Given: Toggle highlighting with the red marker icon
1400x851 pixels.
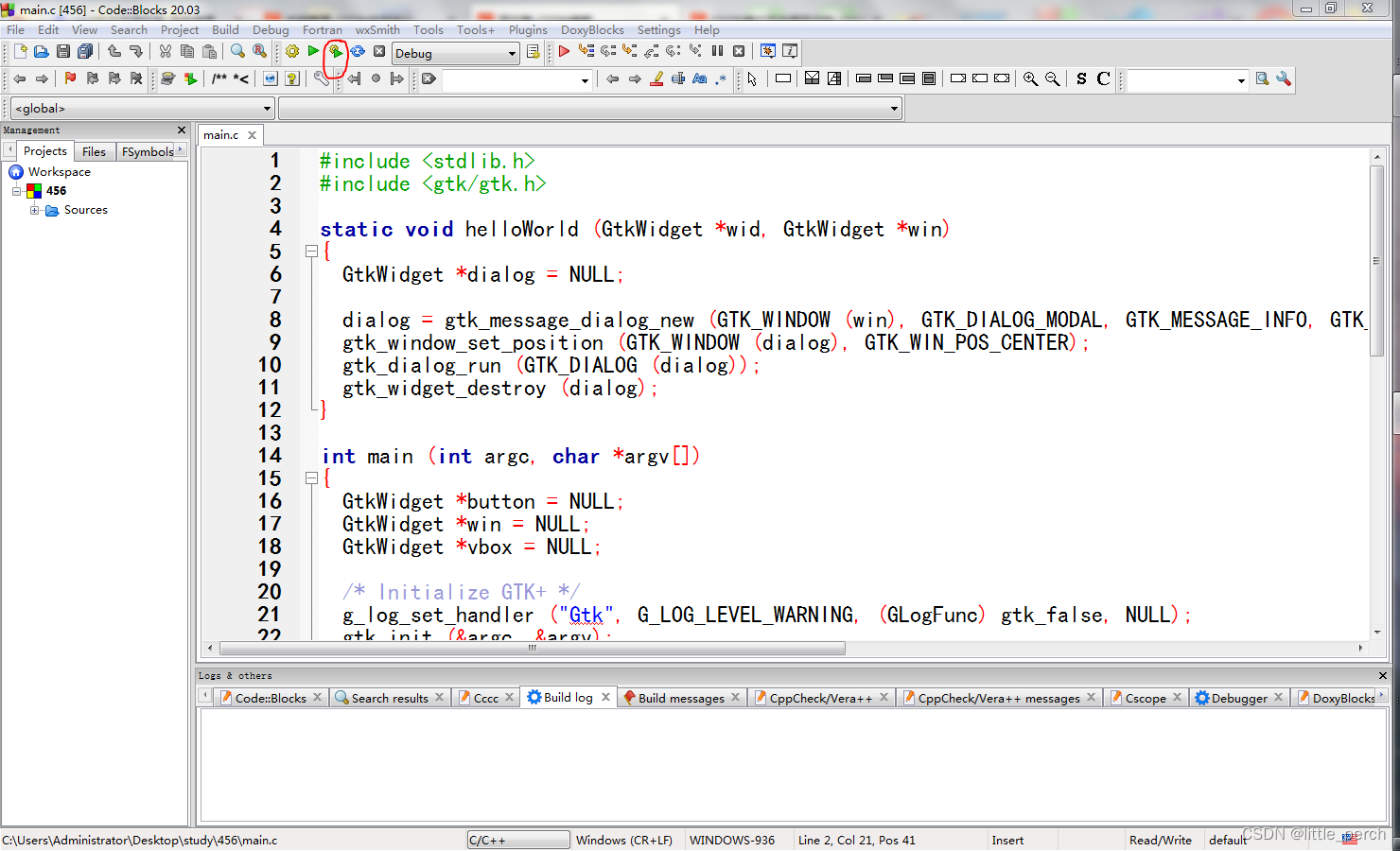Looking at the screenshot, I should (x=656, y=79).
